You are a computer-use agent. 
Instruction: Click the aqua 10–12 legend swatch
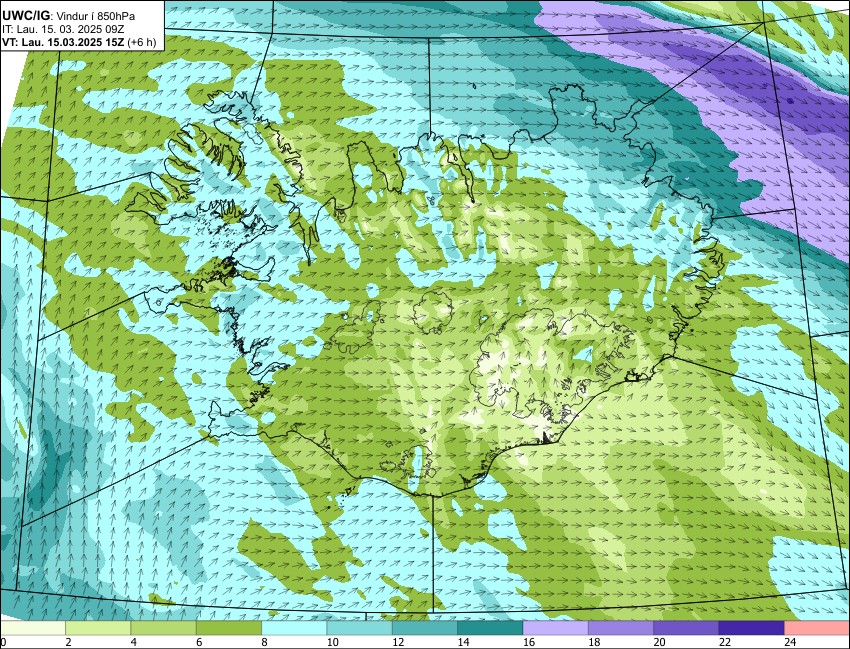(359, 628)
